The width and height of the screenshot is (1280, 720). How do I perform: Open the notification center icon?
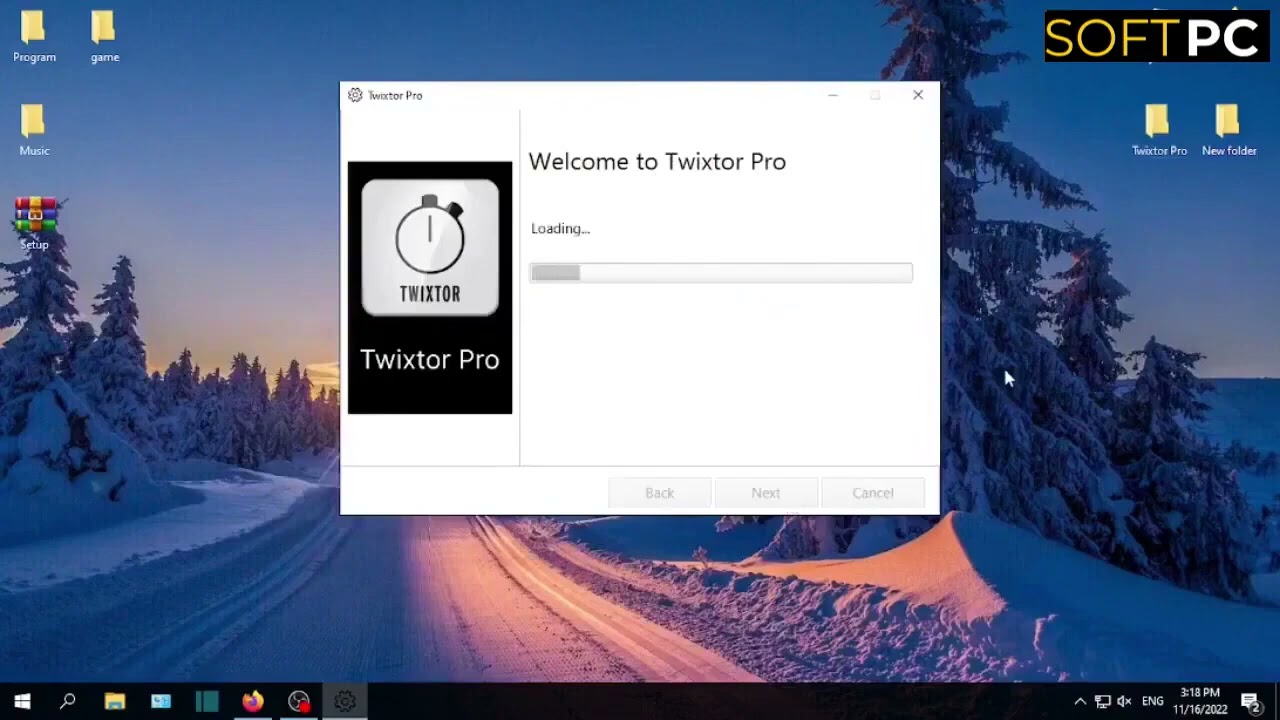tap(1250, 702)
